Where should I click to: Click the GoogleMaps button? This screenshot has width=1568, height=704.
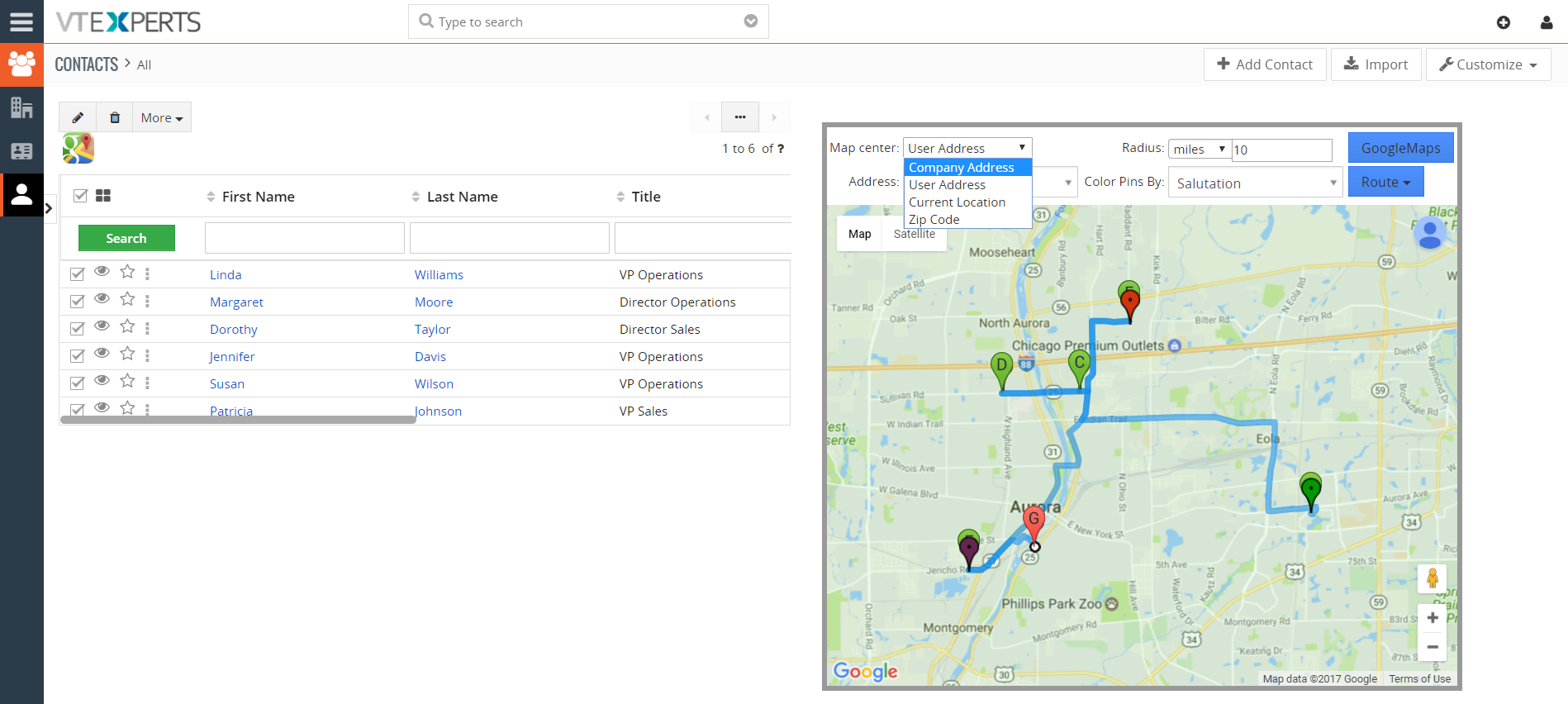click(x=1401, y=148)
